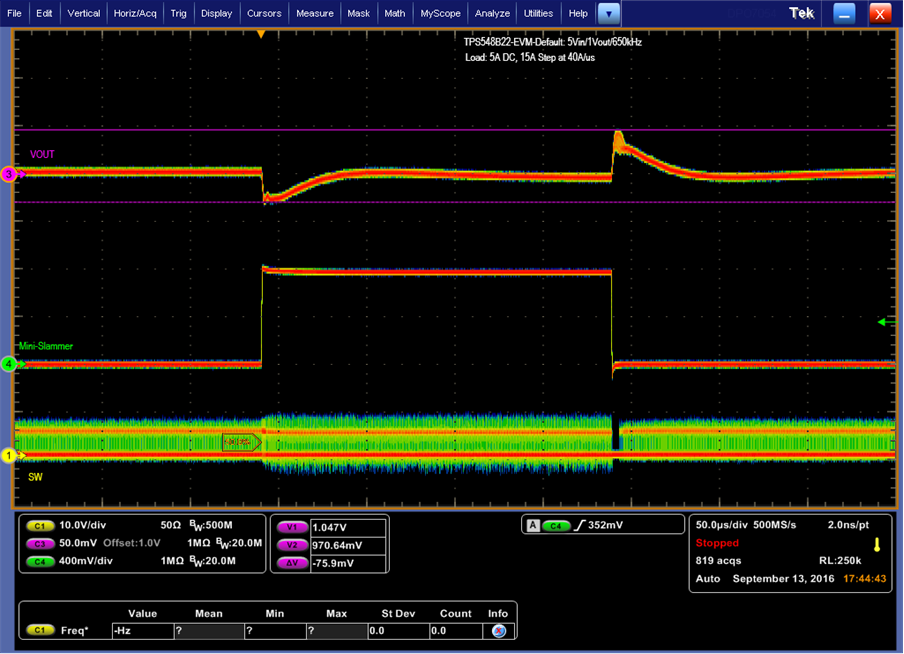Viewport: 904px width, 654px height.
Task: Click the ΔV delta cursor badge
Action: tap(293, 561)
